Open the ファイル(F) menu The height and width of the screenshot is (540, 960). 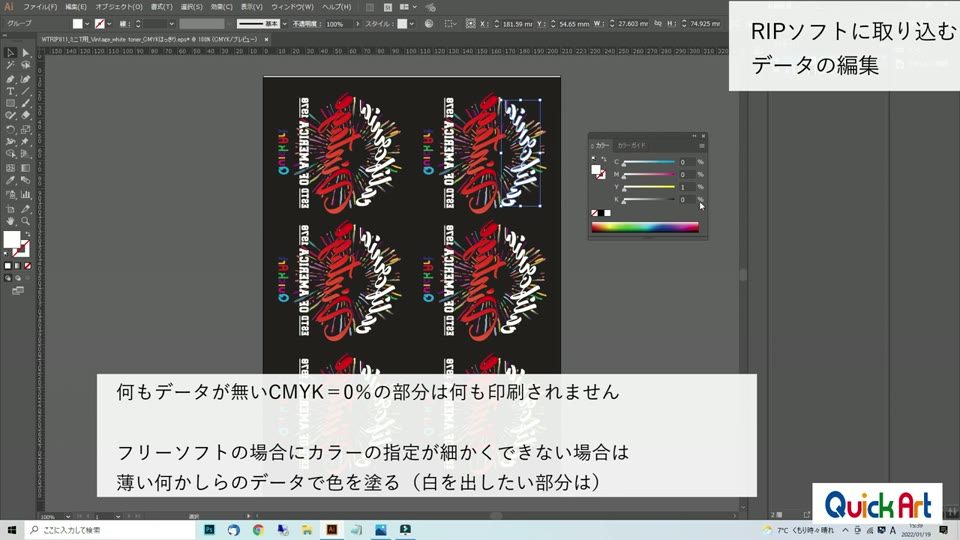40,7
